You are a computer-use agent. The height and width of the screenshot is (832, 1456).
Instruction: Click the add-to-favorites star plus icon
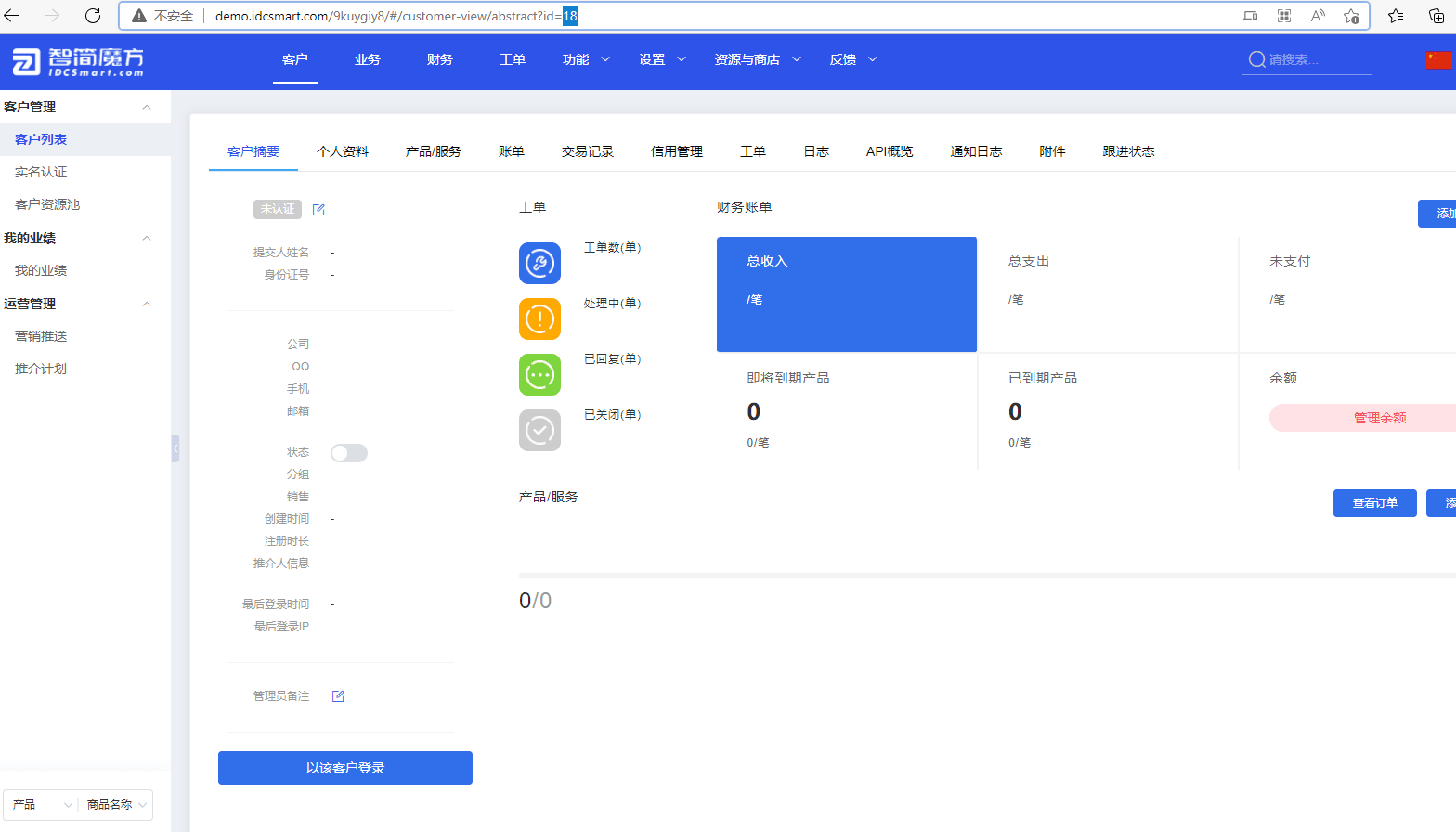(x=1351, y=16)
